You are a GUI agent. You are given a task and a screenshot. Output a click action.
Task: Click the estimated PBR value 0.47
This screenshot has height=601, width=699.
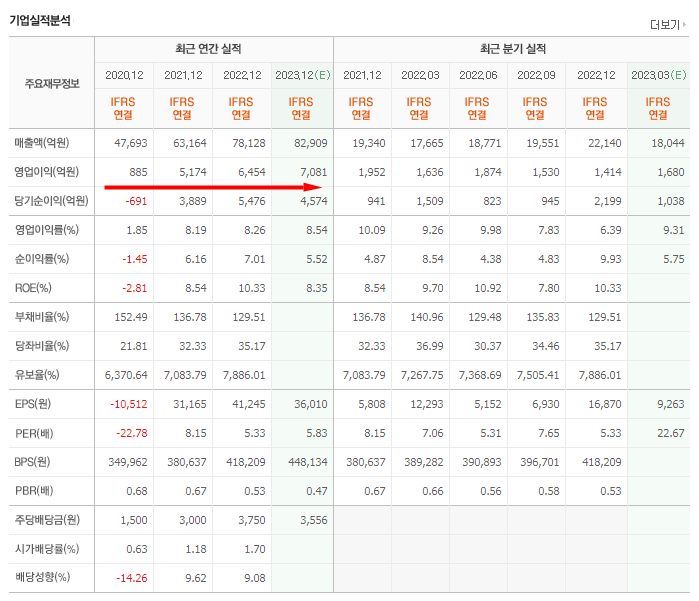(x=317, y=491)
